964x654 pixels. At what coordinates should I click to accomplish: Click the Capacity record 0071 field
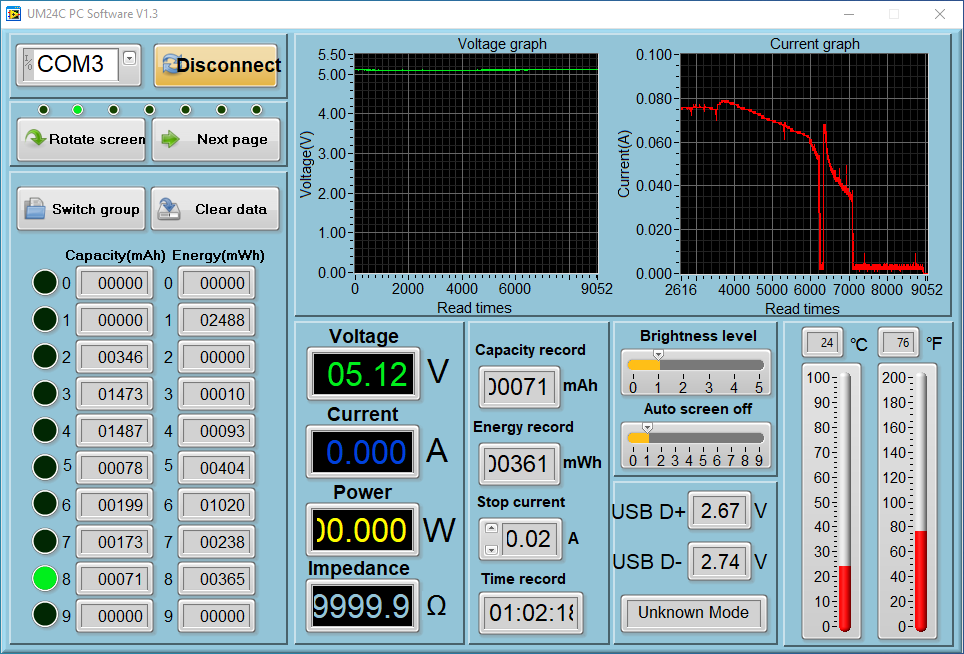click(520, 387)
